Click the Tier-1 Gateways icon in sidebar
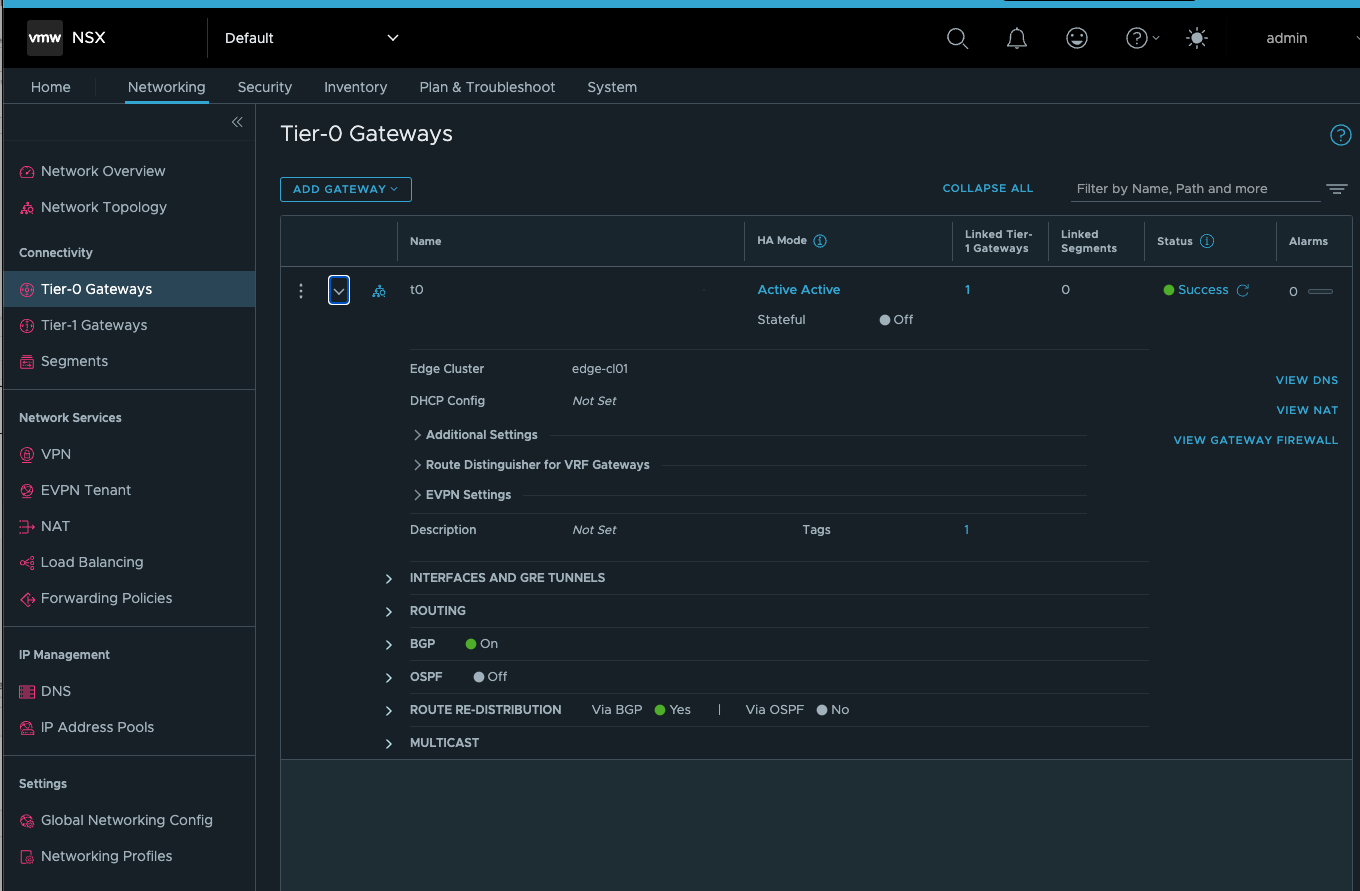Screen dimensions: 1360x891 click(27, 326)
